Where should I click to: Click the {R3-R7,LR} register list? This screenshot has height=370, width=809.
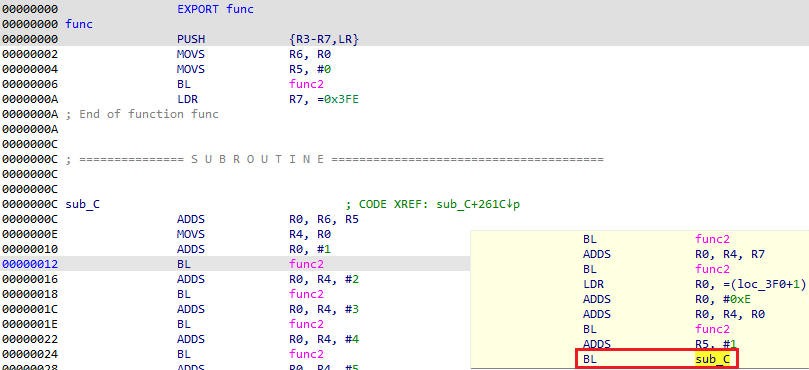[x=324, y=39]
